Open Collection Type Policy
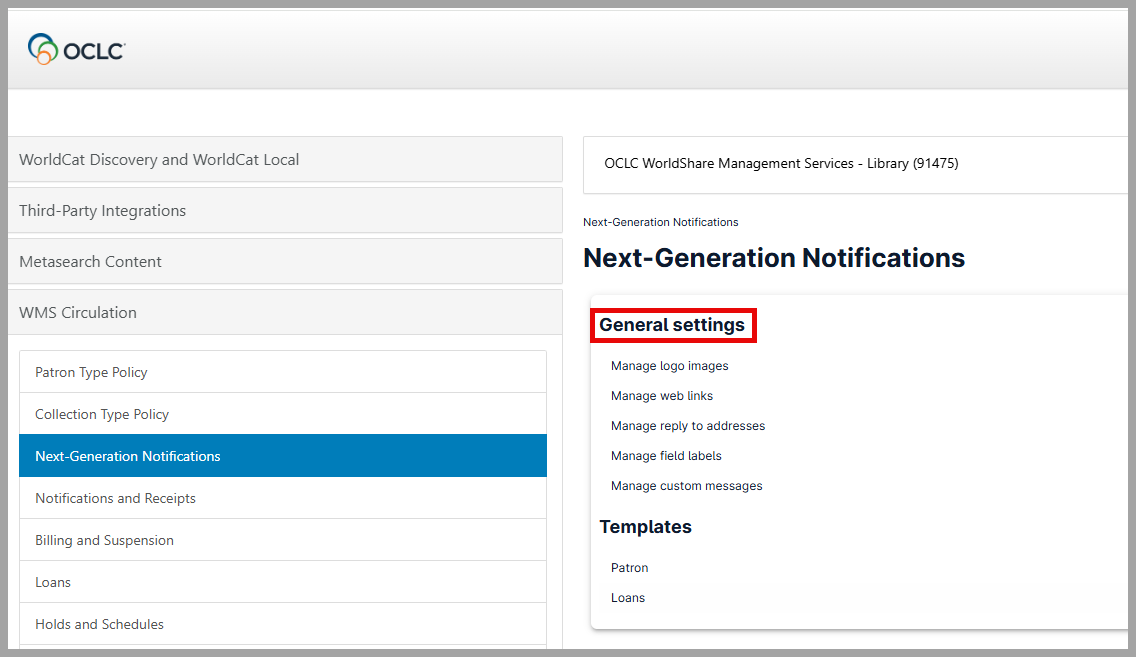 click(x=283, y=414)
